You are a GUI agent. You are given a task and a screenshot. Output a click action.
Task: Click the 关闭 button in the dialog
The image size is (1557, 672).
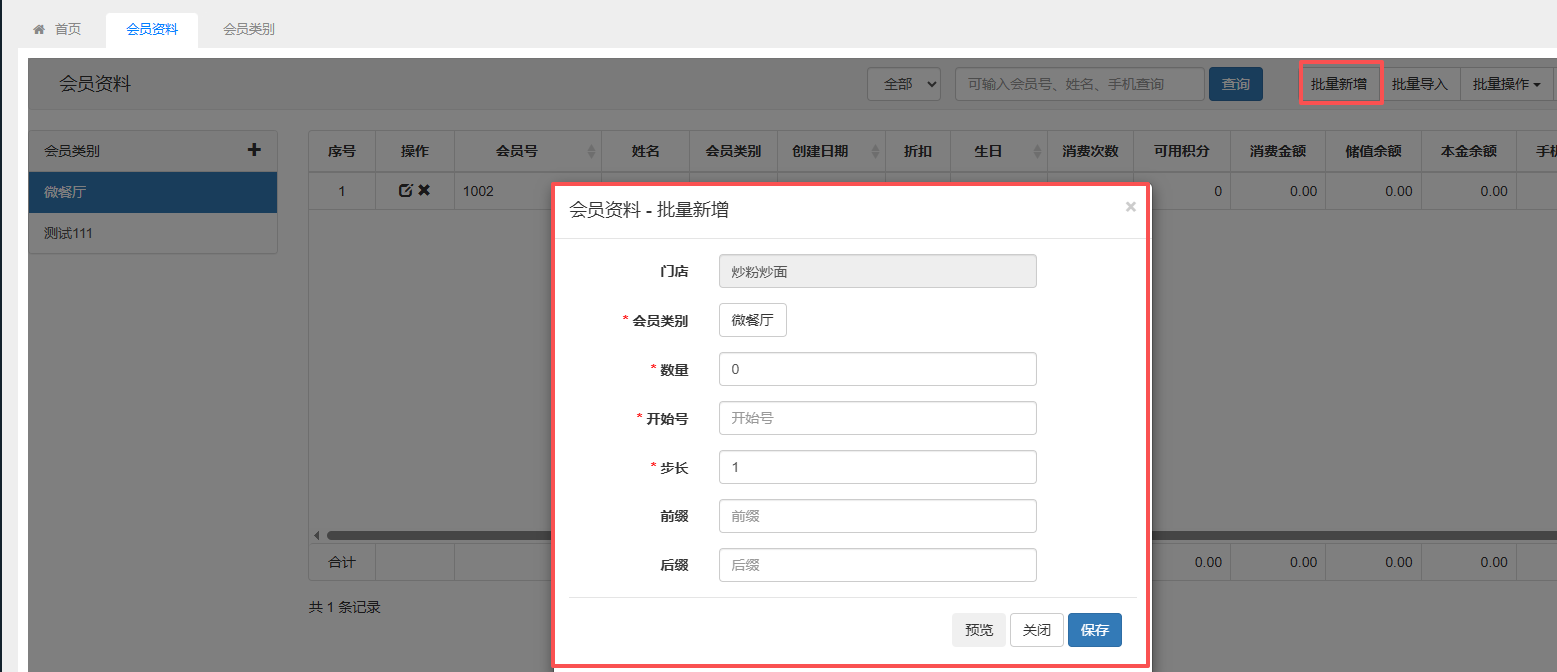1036,630
